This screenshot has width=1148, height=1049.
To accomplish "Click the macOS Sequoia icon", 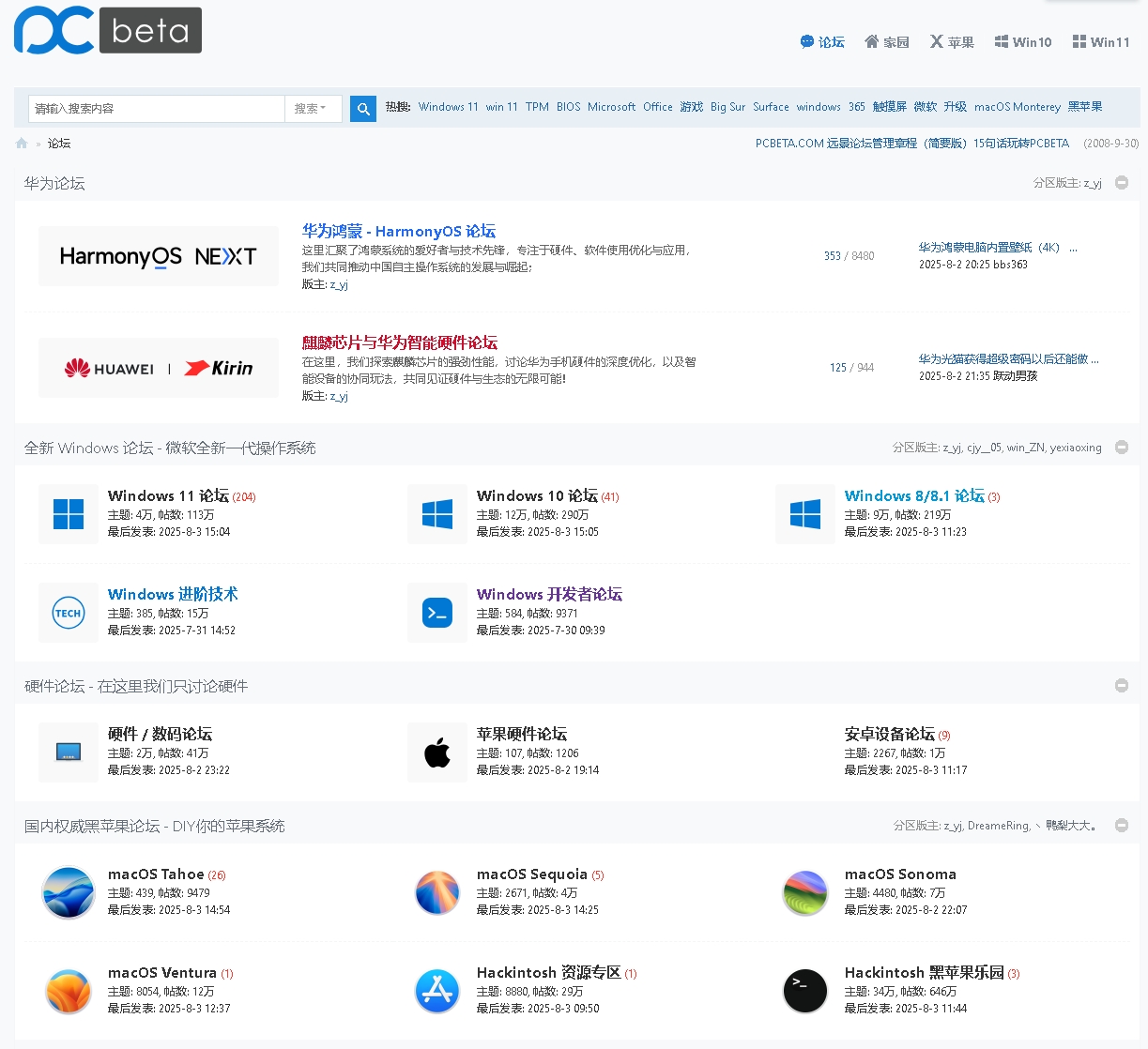I will (437, 892).
